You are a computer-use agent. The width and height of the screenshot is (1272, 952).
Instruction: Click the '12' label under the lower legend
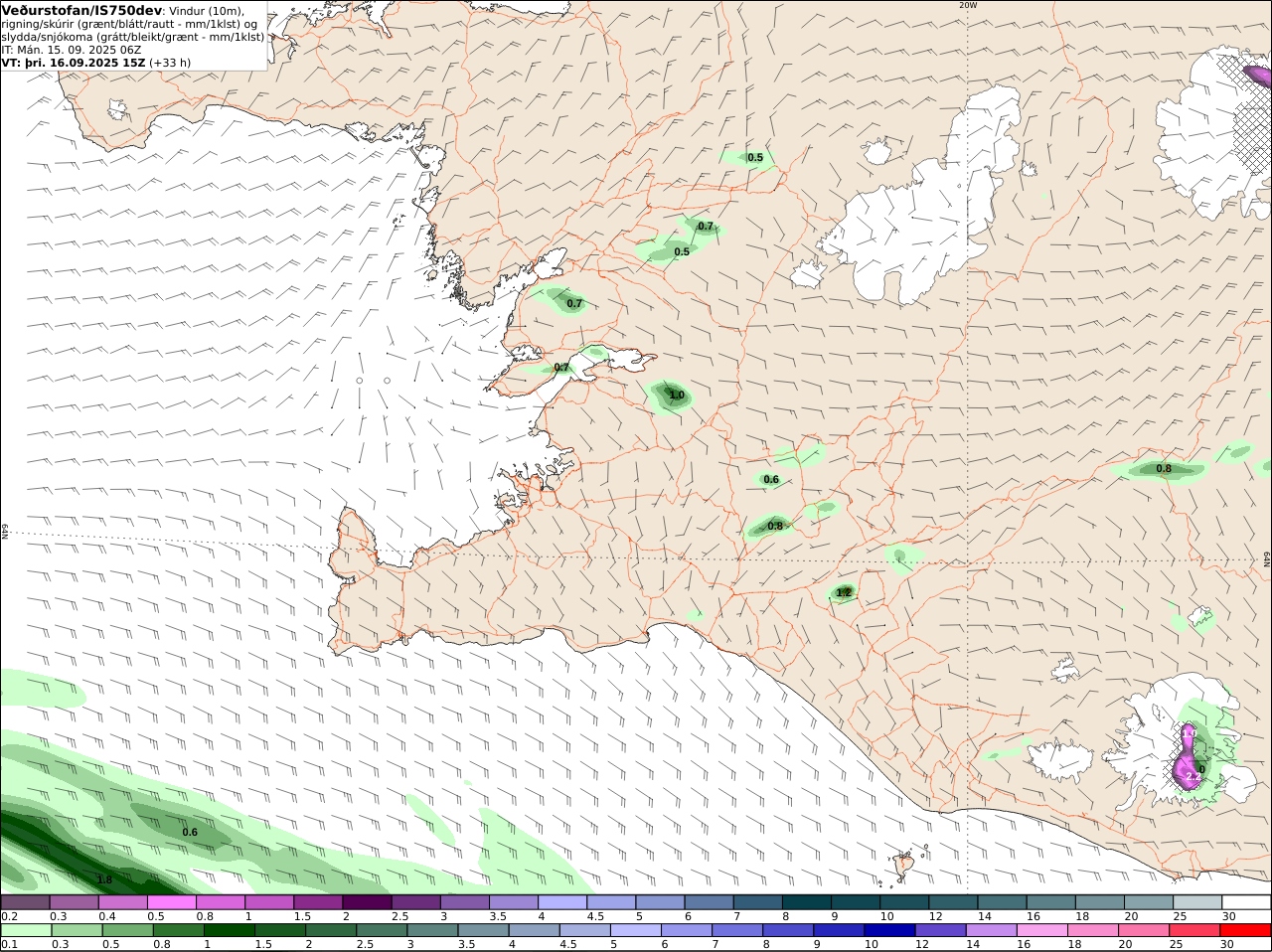pyautogui.click(x=922, y=944)
